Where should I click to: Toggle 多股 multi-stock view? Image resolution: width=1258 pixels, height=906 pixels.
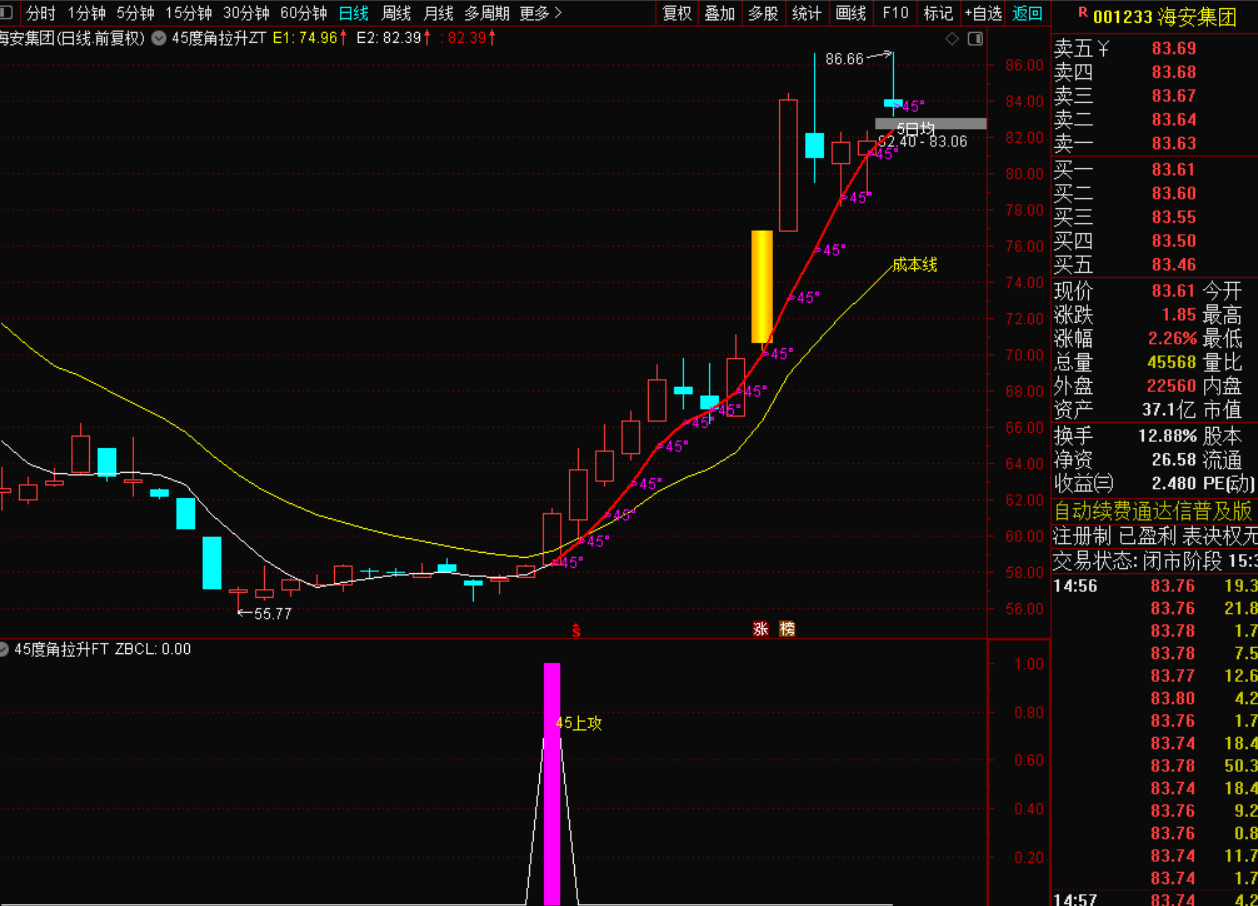[763, 13]
